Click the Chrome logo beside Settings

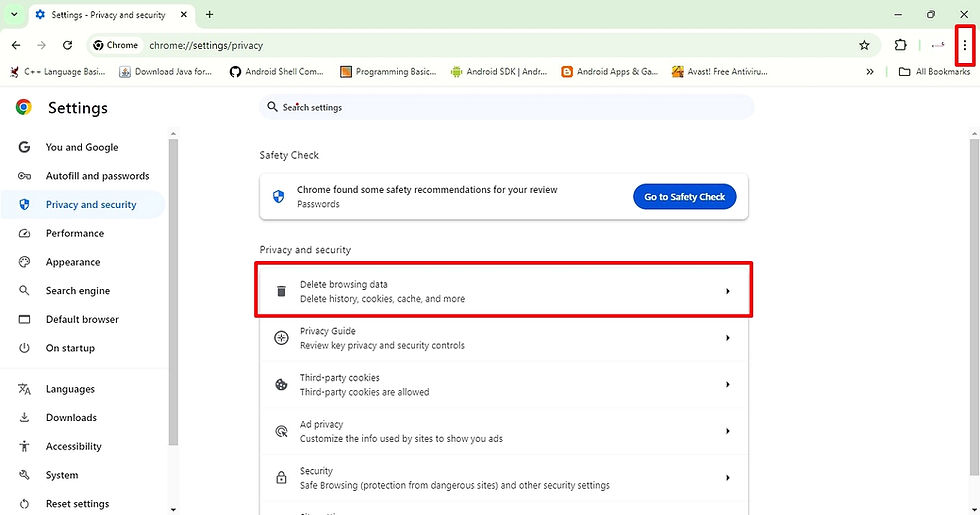(x=24, y=108)
